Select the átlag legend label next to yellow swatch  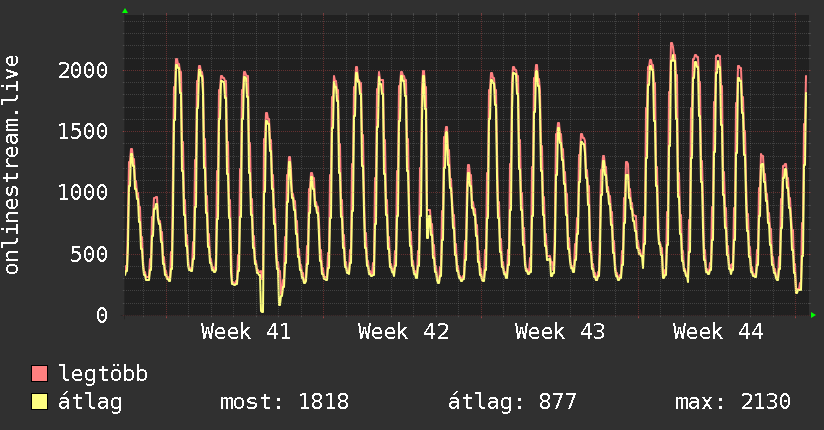pos(90,402)
